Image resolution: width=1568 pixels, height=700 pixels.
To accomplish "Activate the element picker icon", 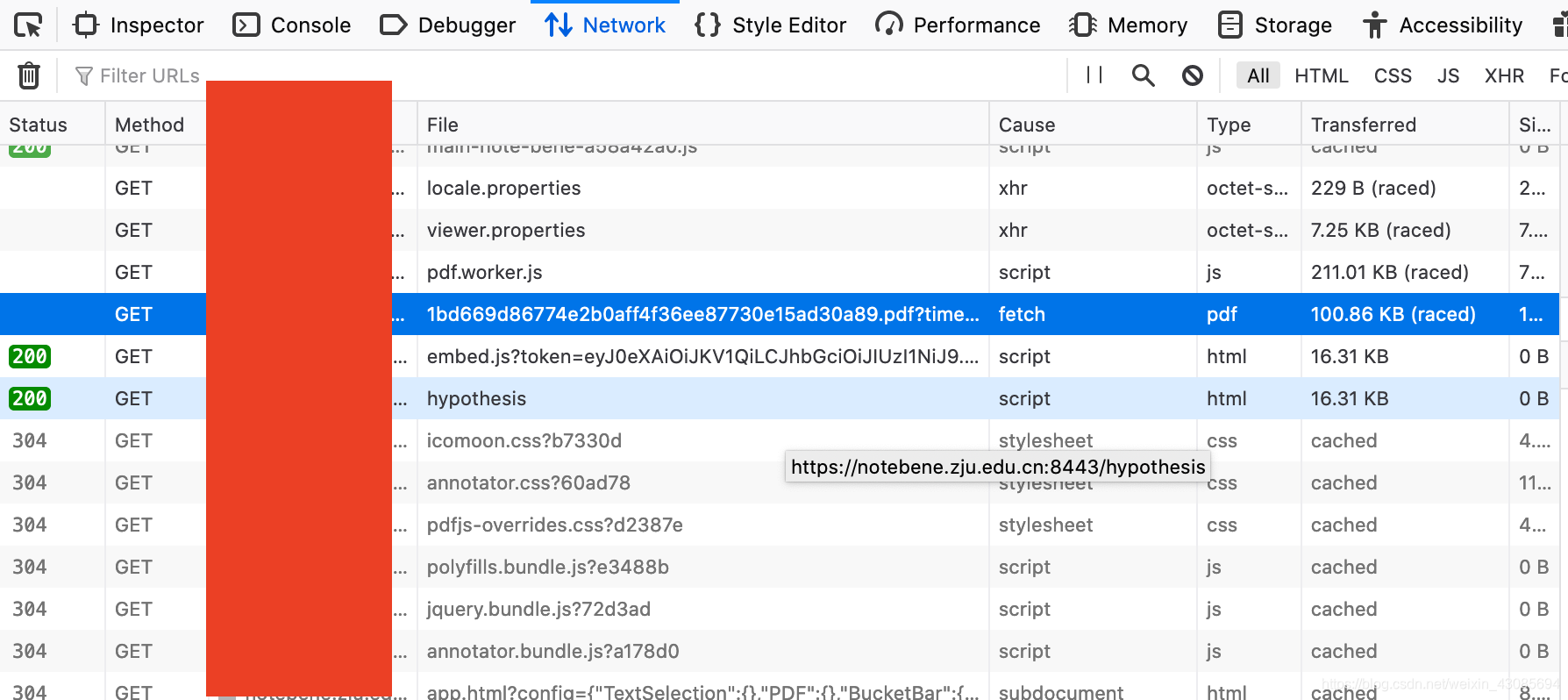I will pos(28,25).
